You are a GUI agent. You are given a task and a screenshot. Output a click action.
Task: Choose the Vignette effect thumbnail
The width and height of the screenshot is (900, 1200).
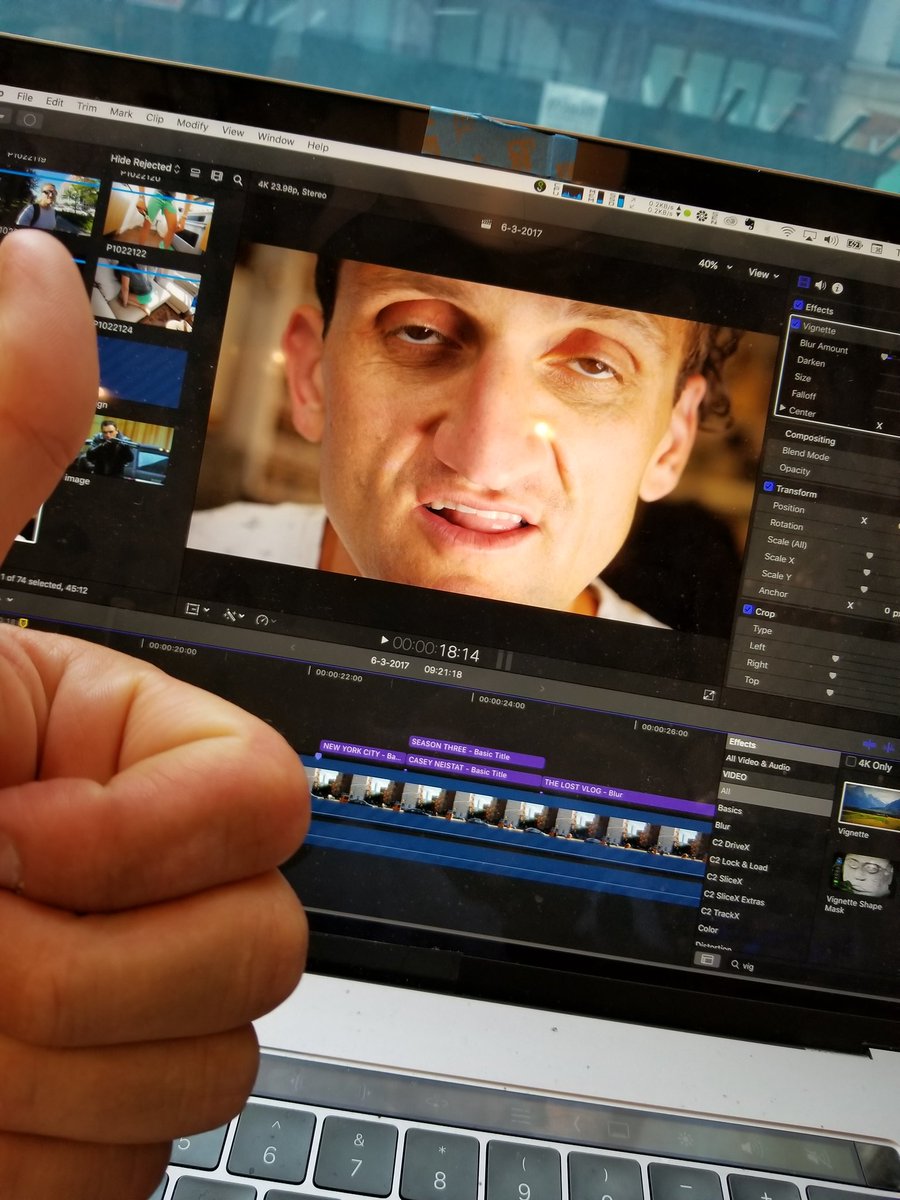(x=868, y=804)
